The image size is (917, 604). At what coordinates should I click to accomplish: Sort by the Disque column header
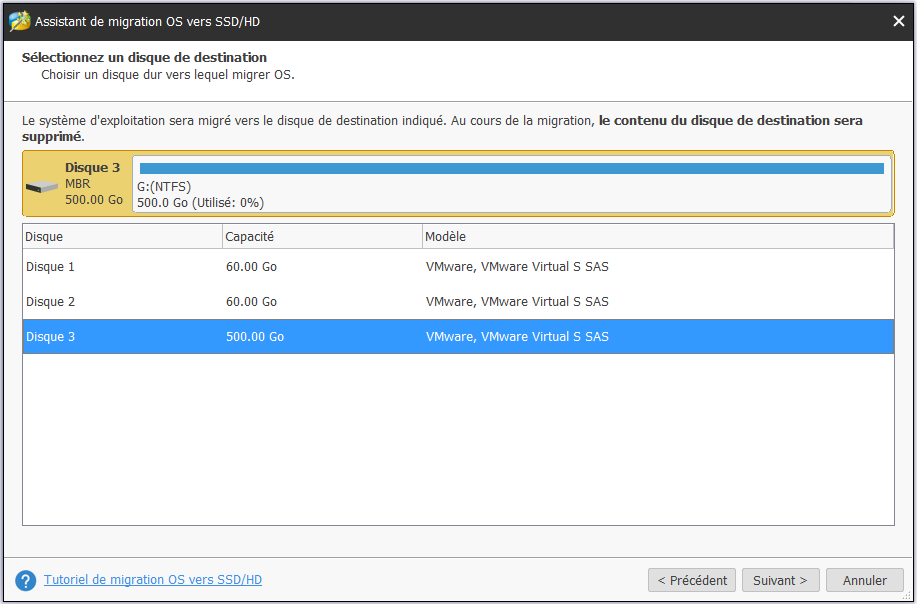click(x=122, y=237)
